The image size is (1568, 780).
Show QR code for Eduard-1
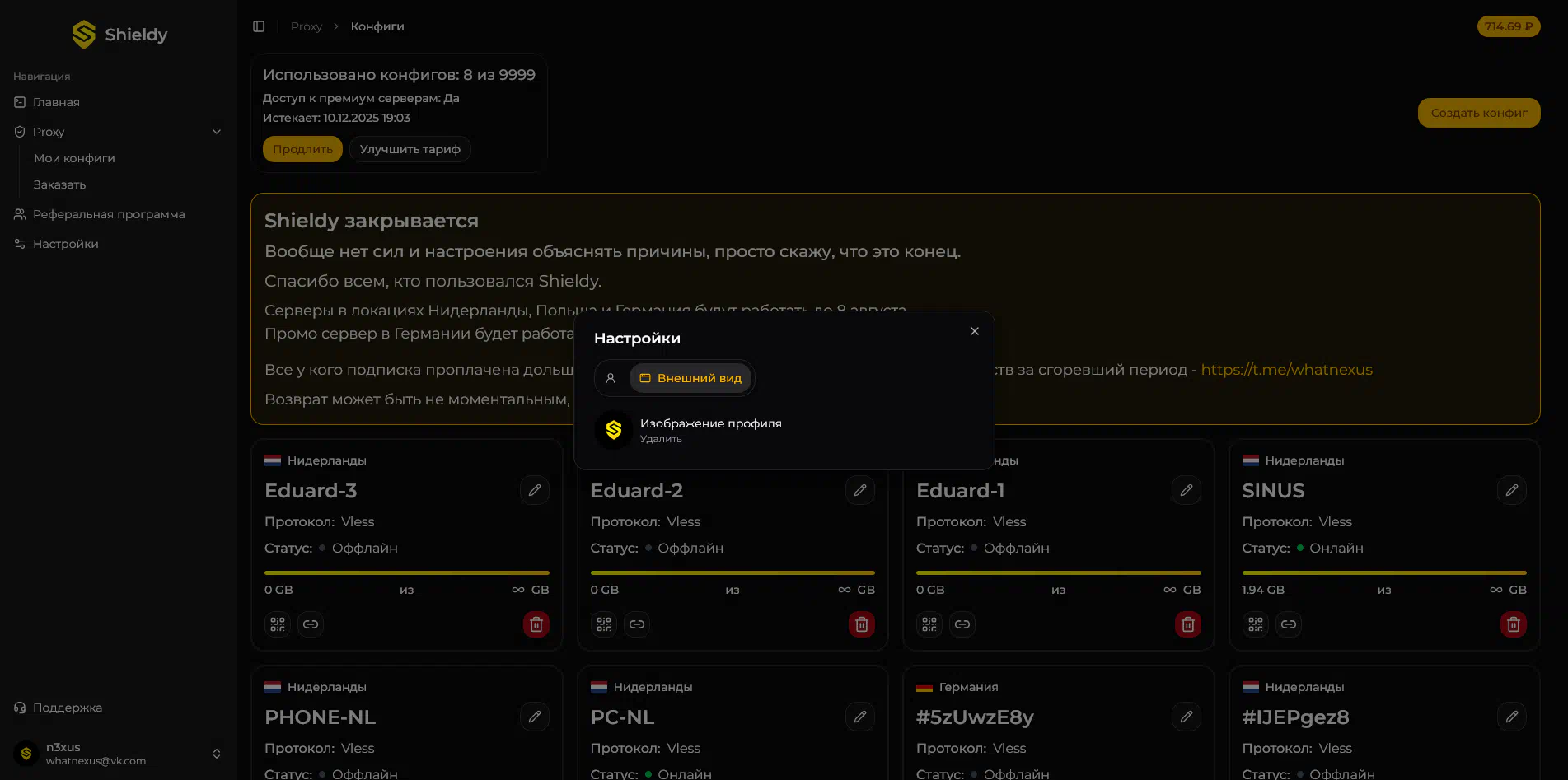[x=929, y=624]
